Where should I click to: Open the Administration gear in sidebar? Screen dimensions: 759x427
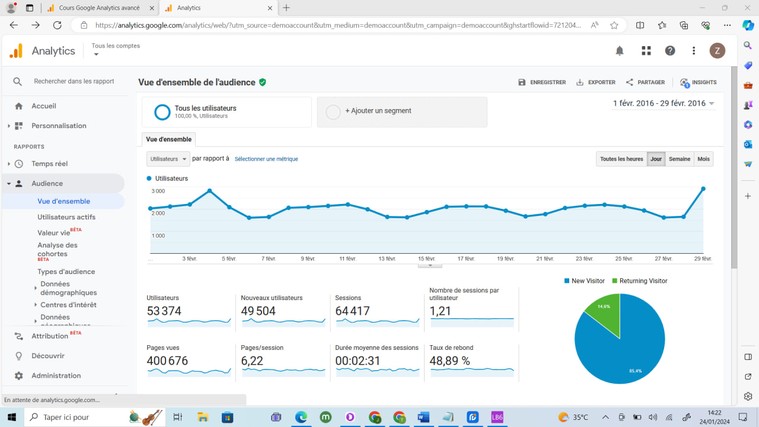pyautogui.click(x=18, y=376)
